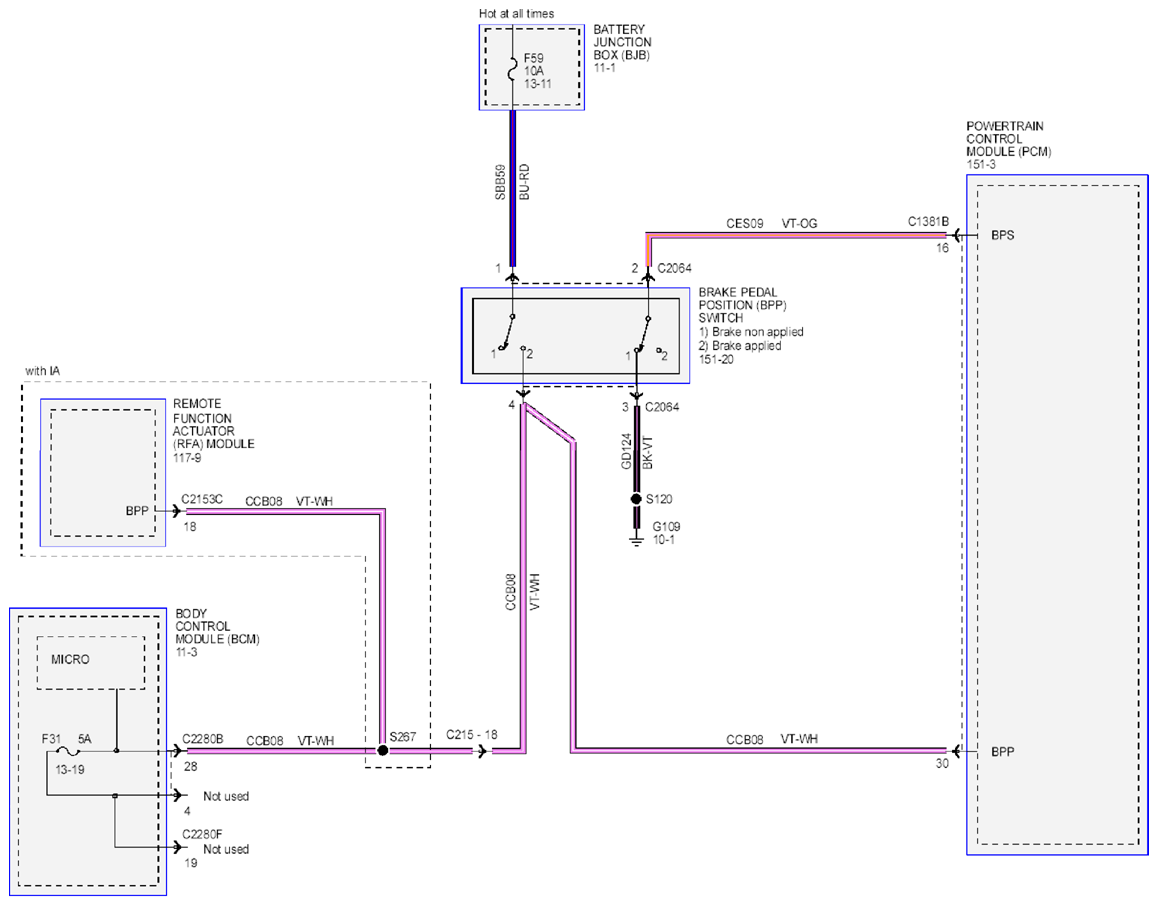
Task: Click the F59 10A fuse symbol
Action: pos(512,71)
